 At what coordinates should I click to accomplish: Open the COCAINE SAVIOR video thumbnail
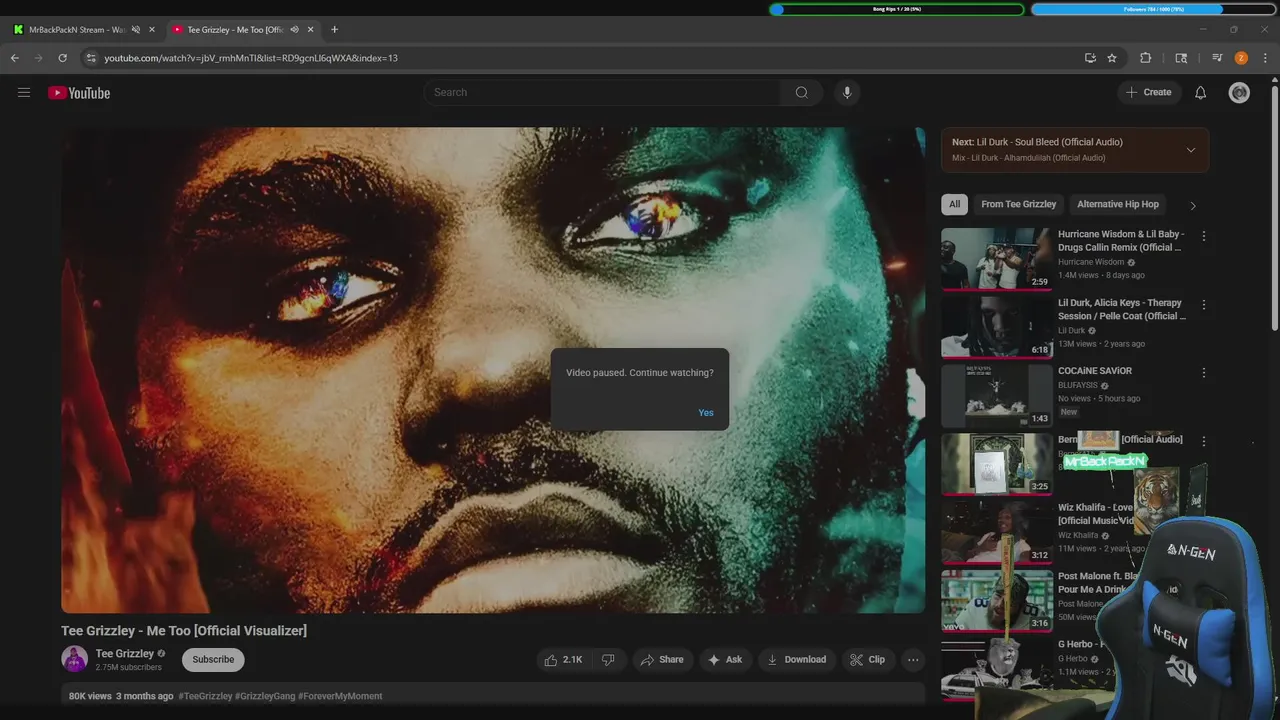pos(996,395)
